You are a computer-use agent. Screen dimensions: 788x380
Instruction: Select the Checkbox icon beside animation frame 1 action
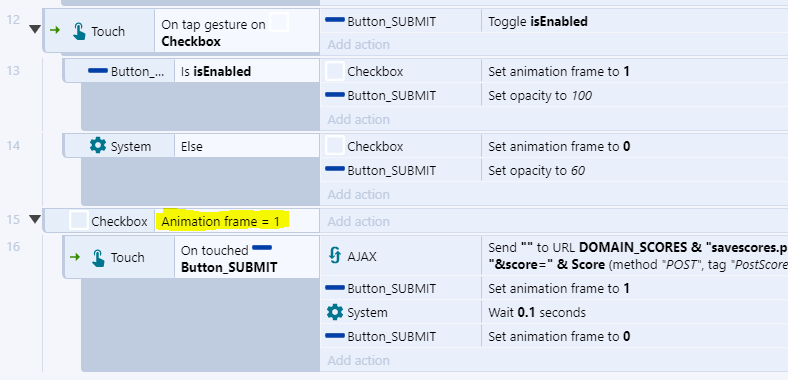335,71
